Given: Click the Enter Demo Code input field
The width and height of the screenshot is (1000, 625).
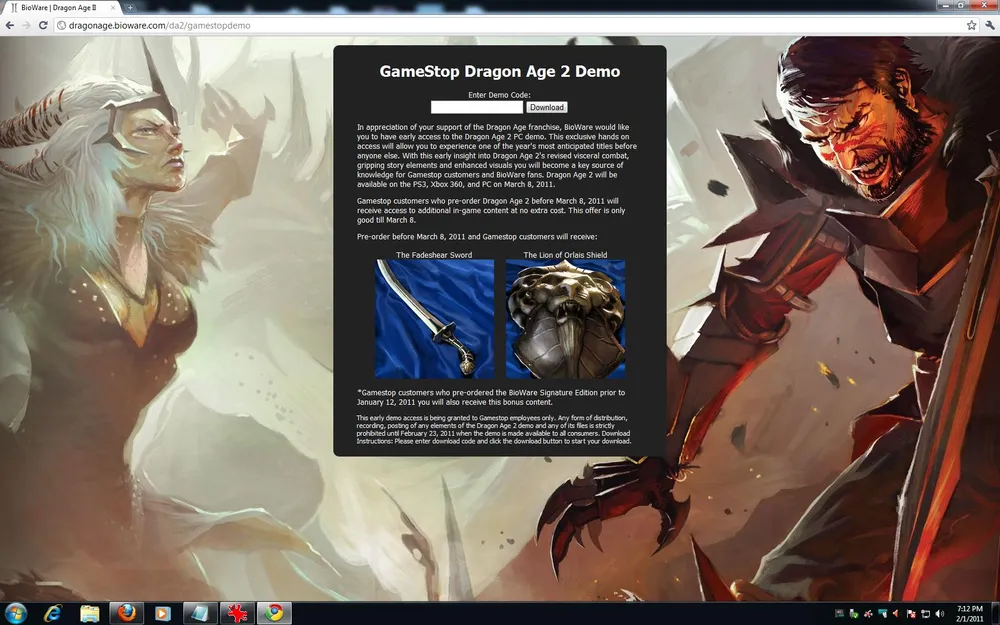Looking at the screenshot, I should tap(476, 107).
